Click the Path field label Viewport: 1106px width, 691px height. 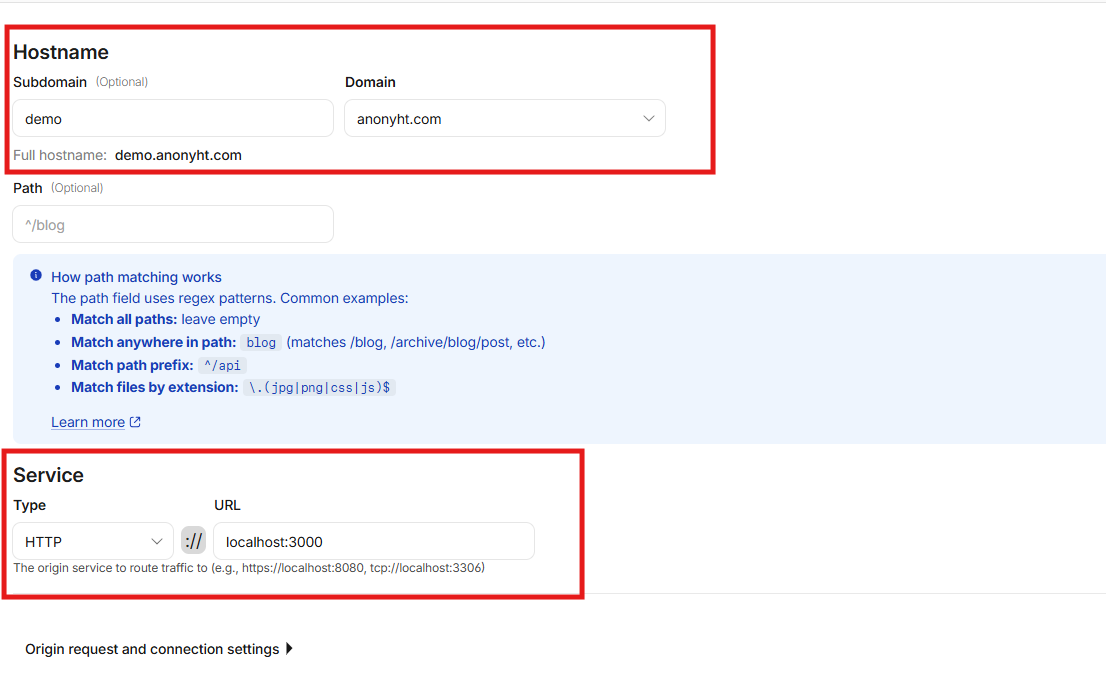tap(28, 188)
